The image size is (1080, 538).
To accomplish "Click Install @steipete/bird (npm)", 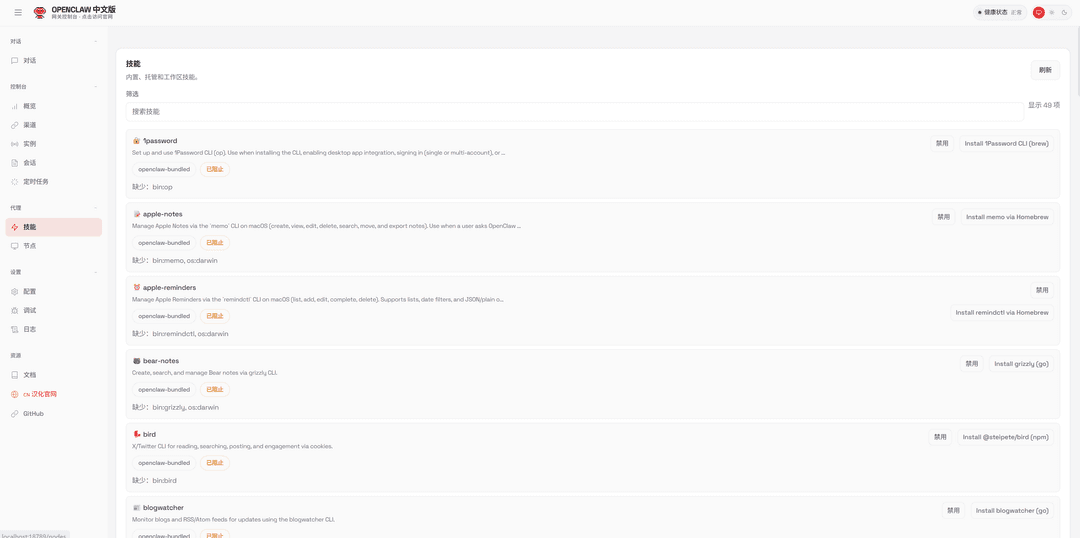I will [x=1006, y=437].
